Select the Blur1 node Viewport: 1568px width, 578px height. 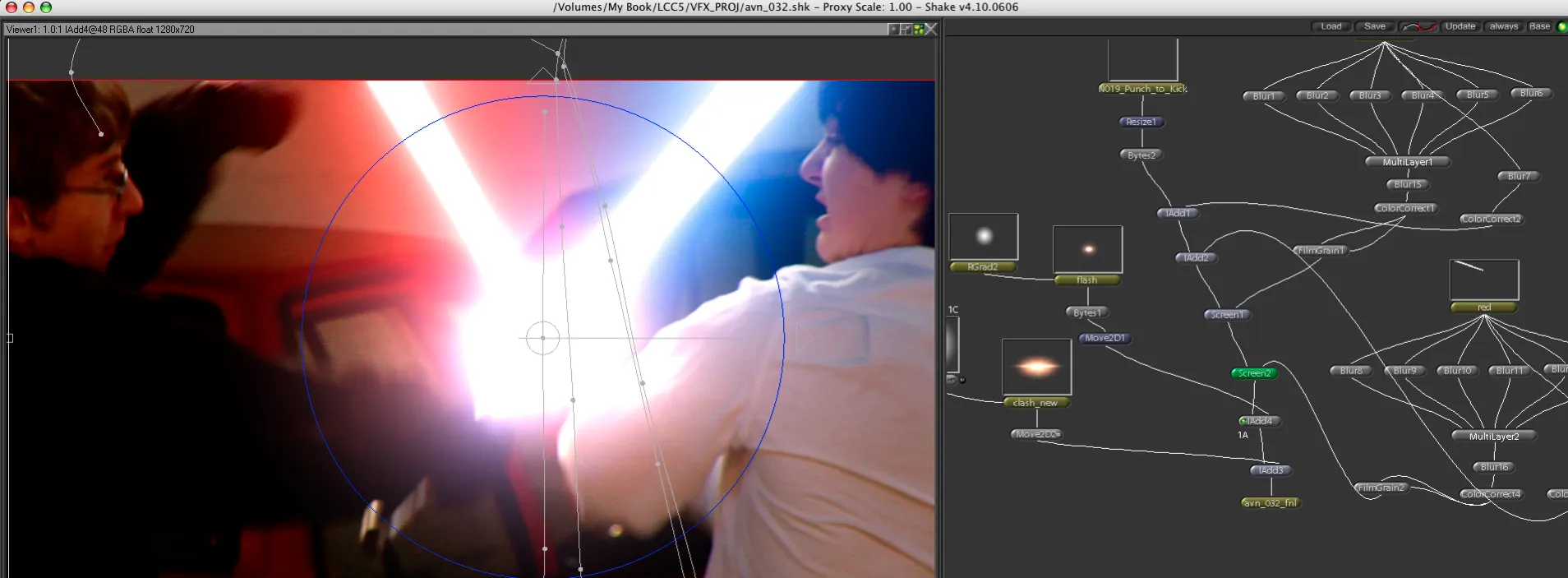1264,96
